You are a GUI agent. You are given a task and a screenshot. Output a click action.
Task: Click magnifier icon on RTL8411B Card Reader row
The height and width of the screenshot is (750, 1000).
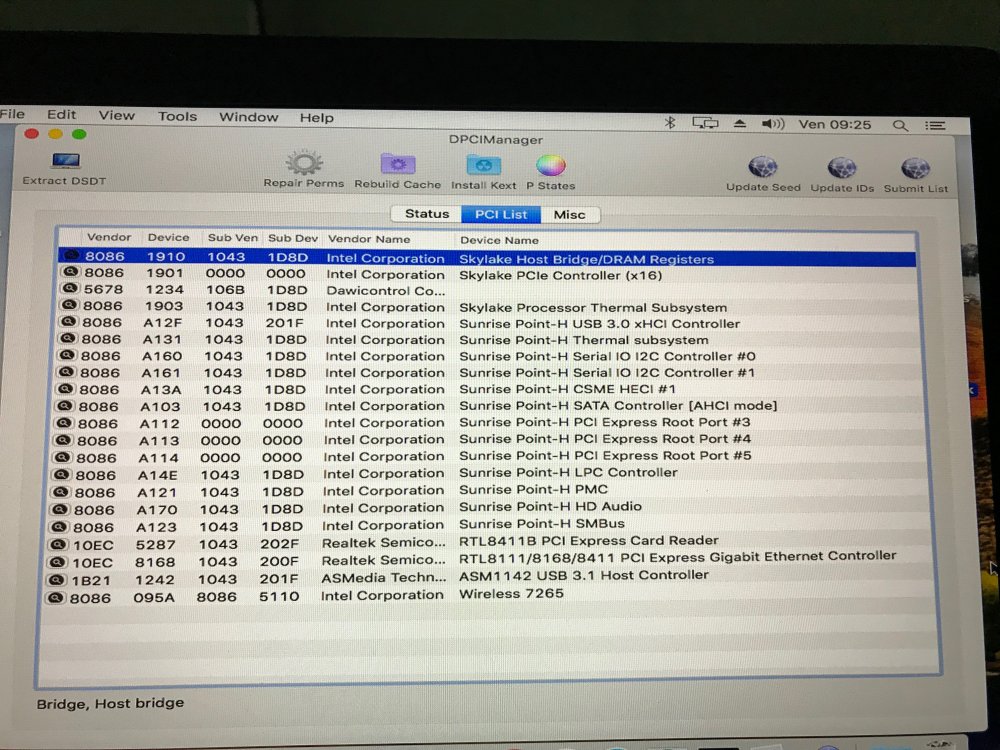pyautogui.click(x=59, y=544)
